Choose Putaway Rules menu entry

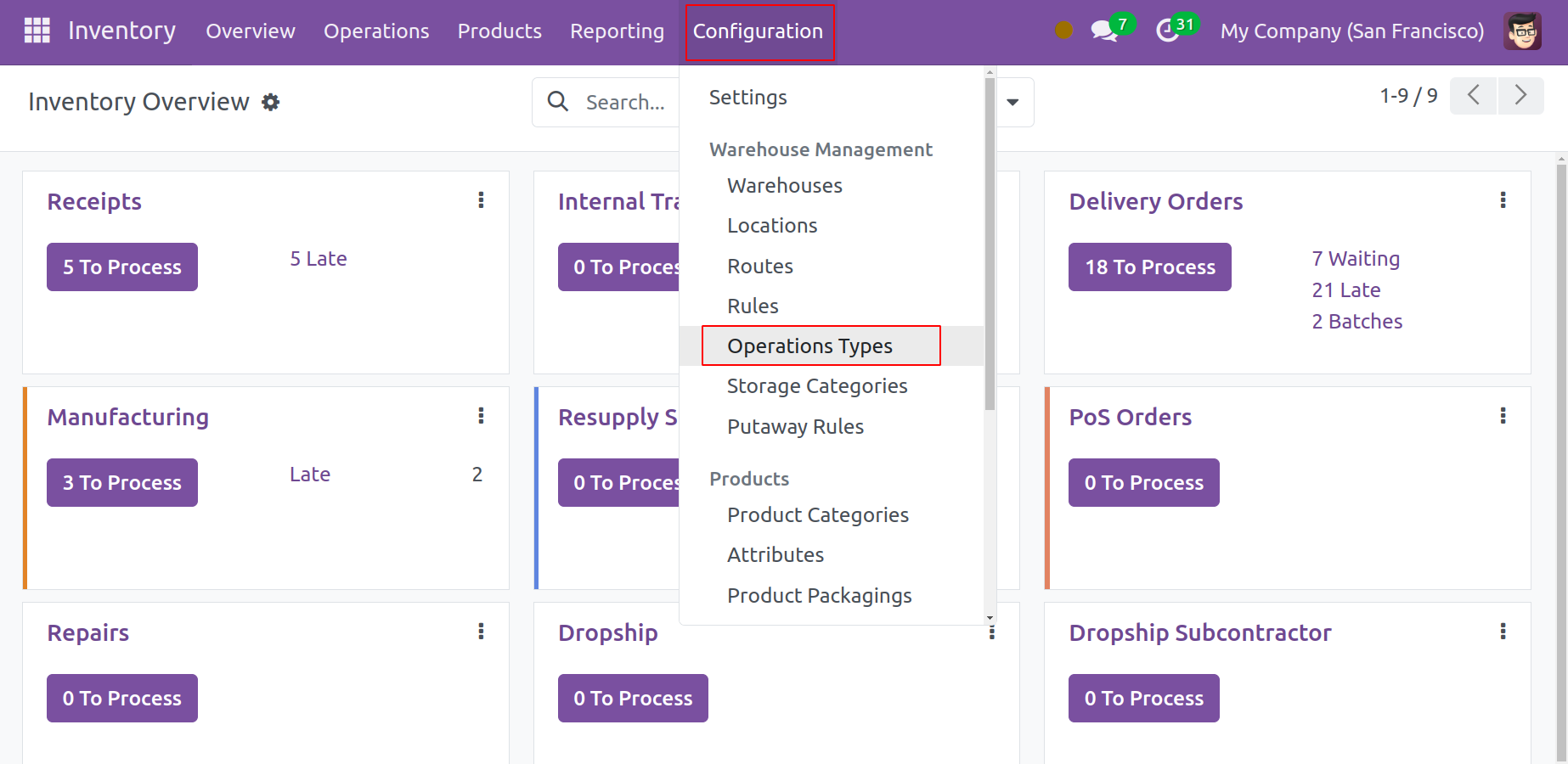pyautogui.click(x=795, y=427)
